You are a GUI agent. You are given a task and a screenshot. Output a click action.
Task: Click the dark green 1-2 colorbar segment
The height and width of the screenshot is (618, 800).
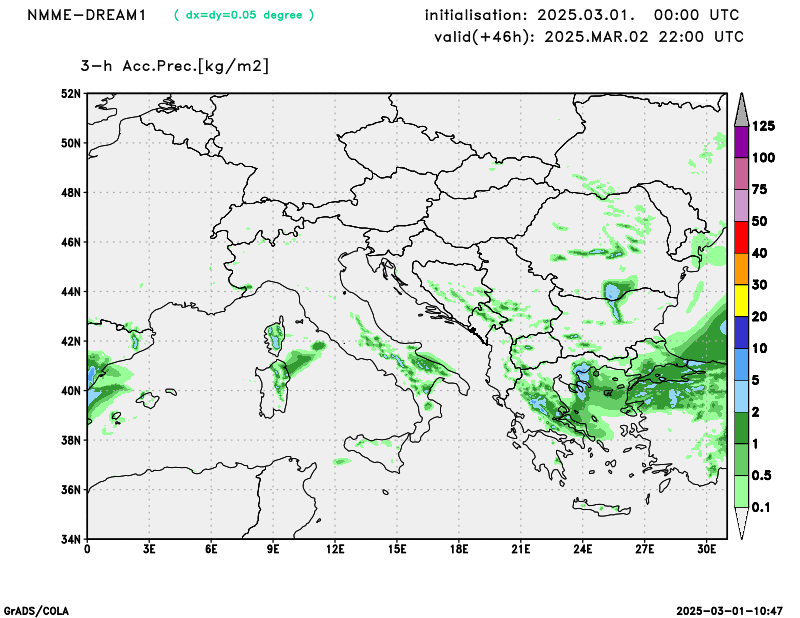click(x=741, y=428)
